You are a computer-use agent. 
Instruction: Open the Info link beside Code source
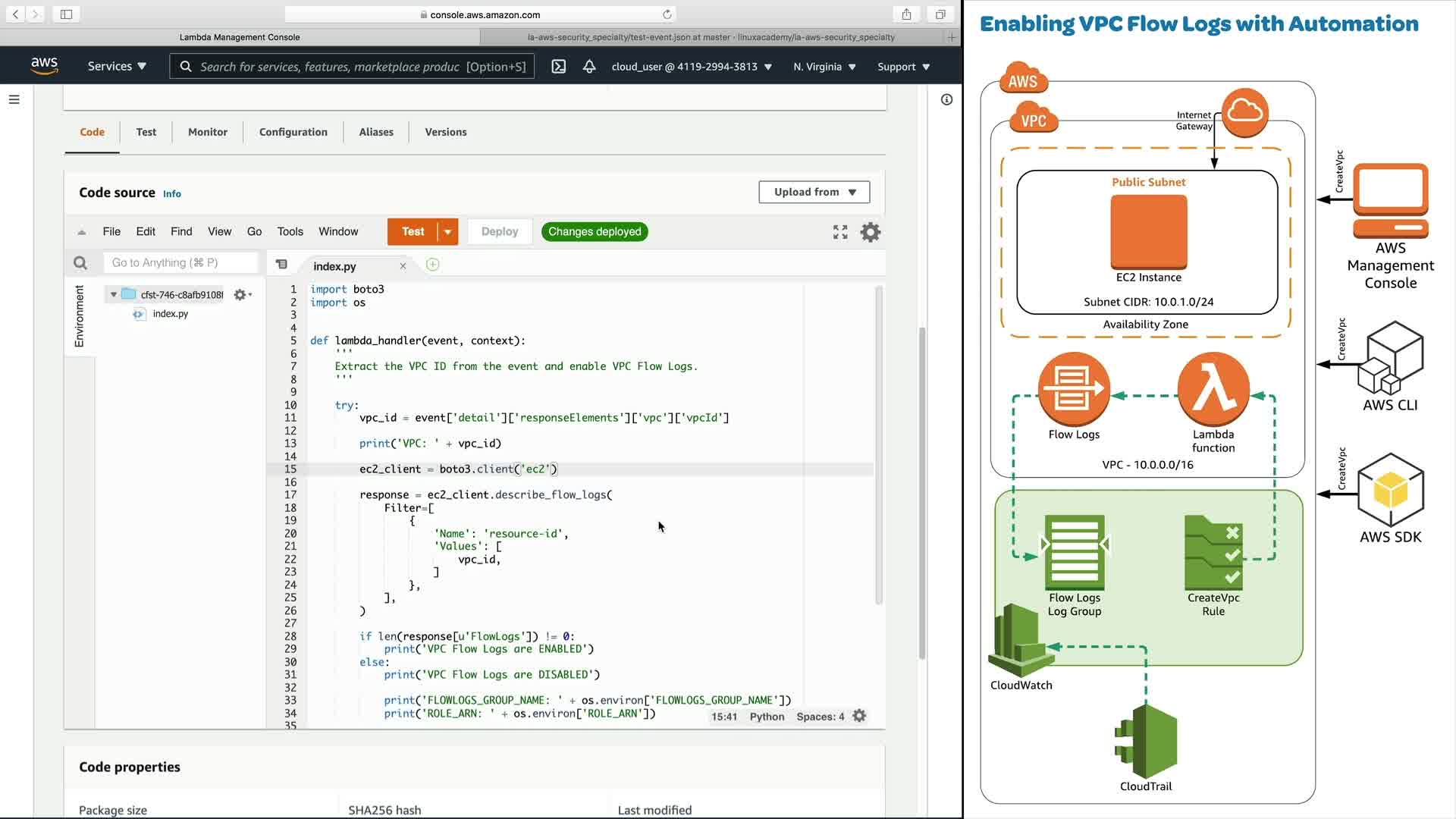click(172, 194)
